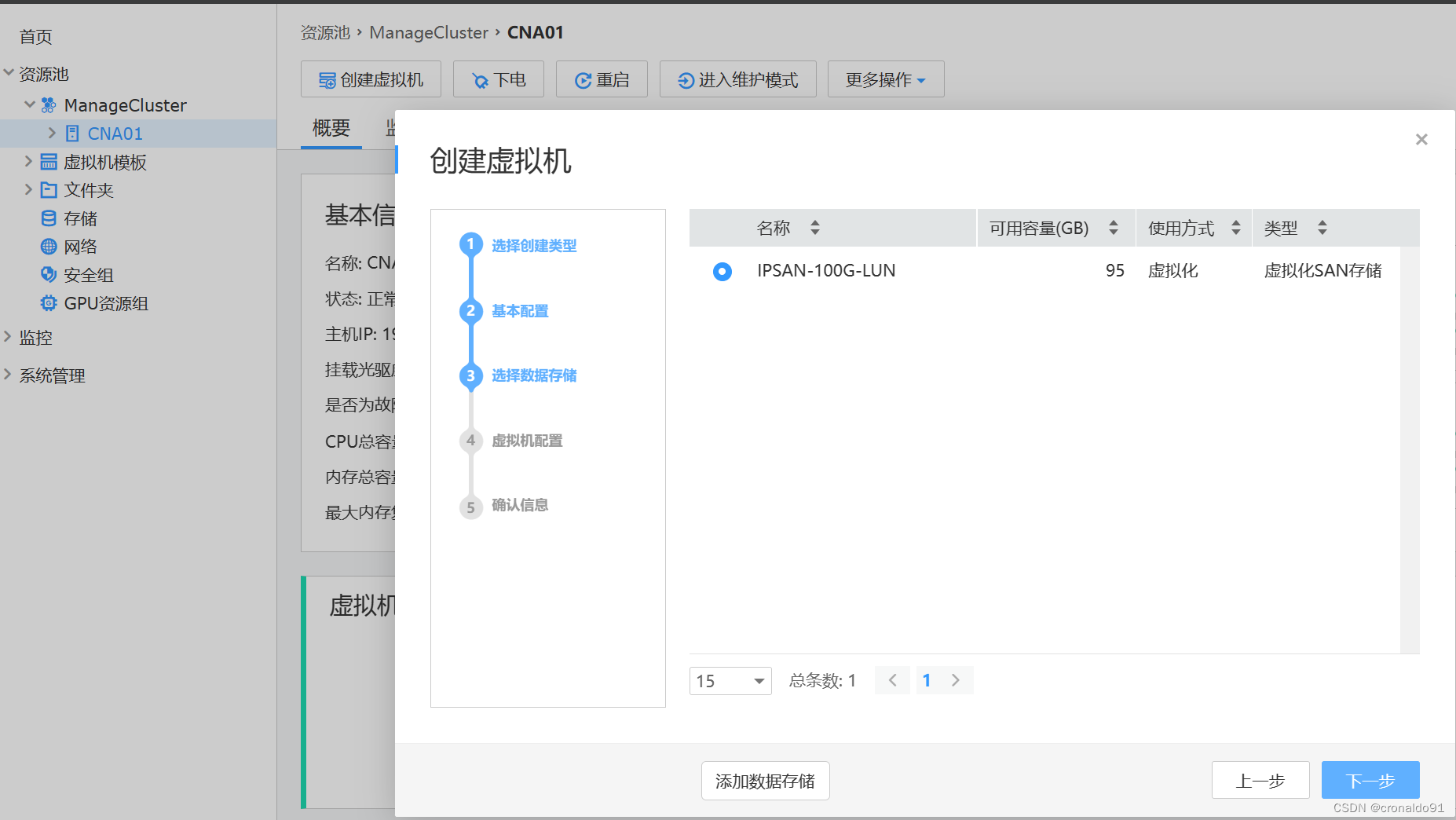
Task: Open the page size 15 dropdown
Action: (730, 681)
